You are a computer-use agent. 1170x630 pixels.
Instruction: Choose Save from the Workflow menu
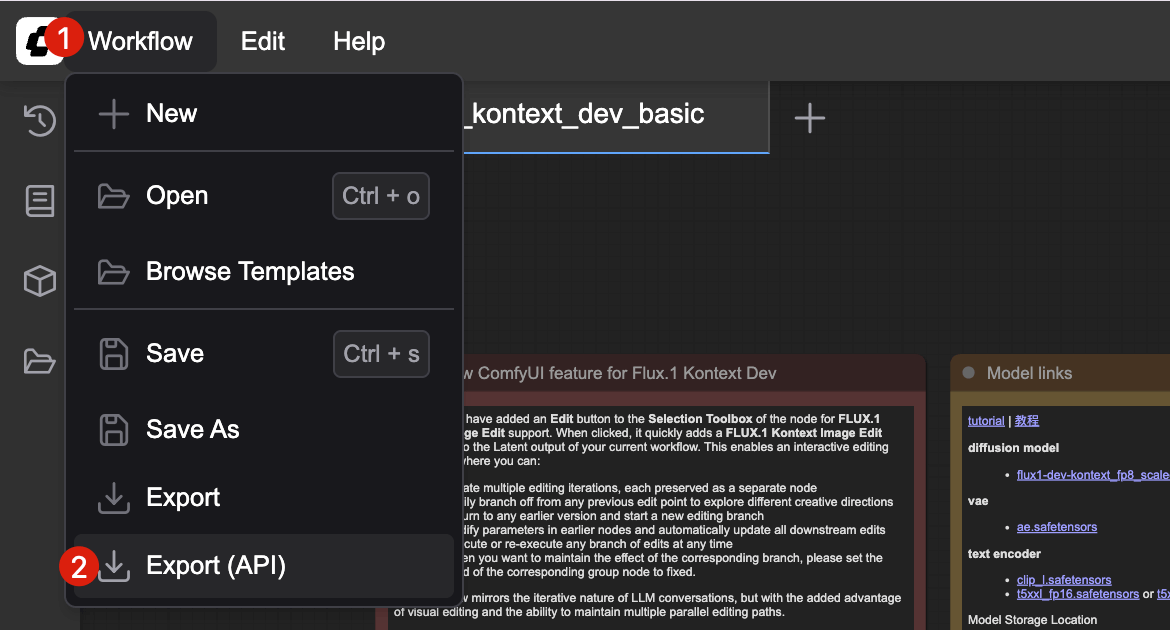[264, 354]
